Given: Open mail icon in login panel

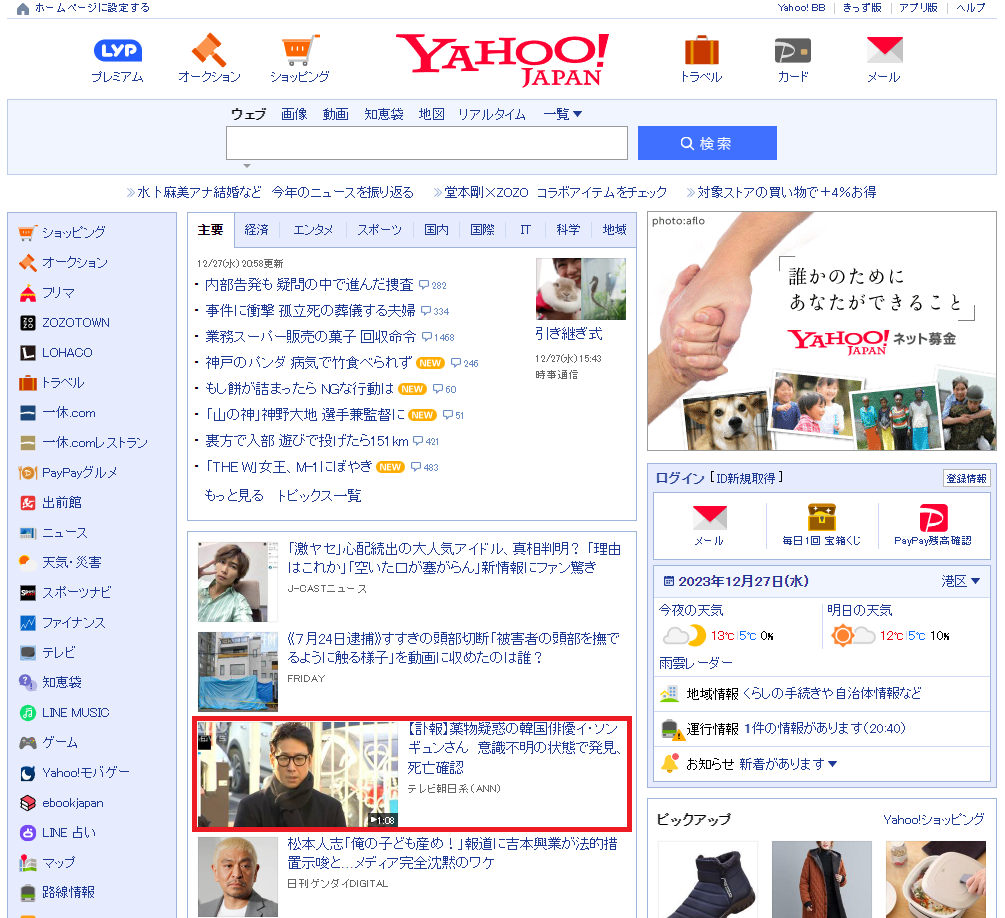Looking at the screenshot, I should (x=710, y=518).
